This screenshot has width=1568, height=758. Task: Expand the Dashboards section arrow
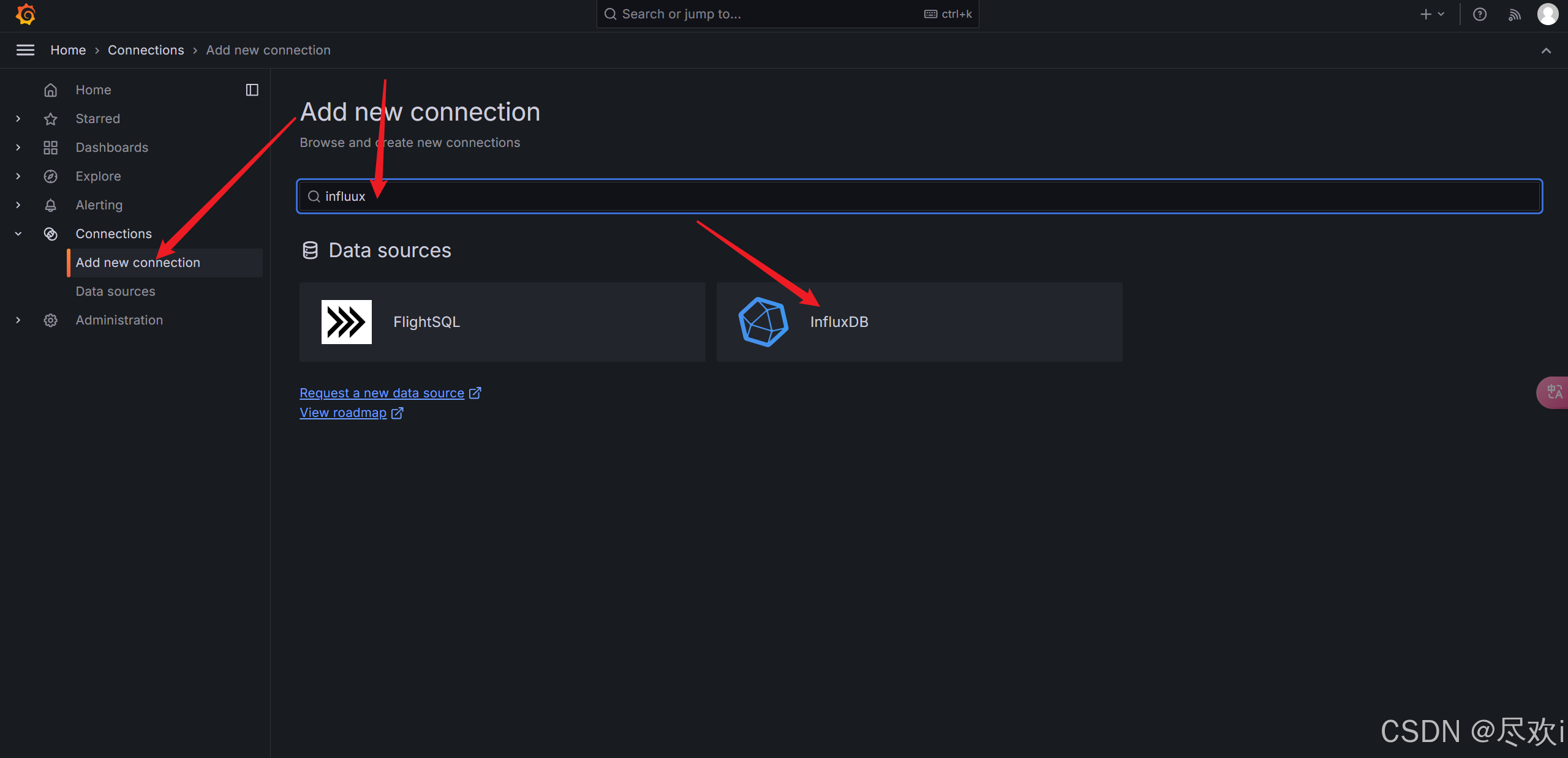tap(18, 148)
